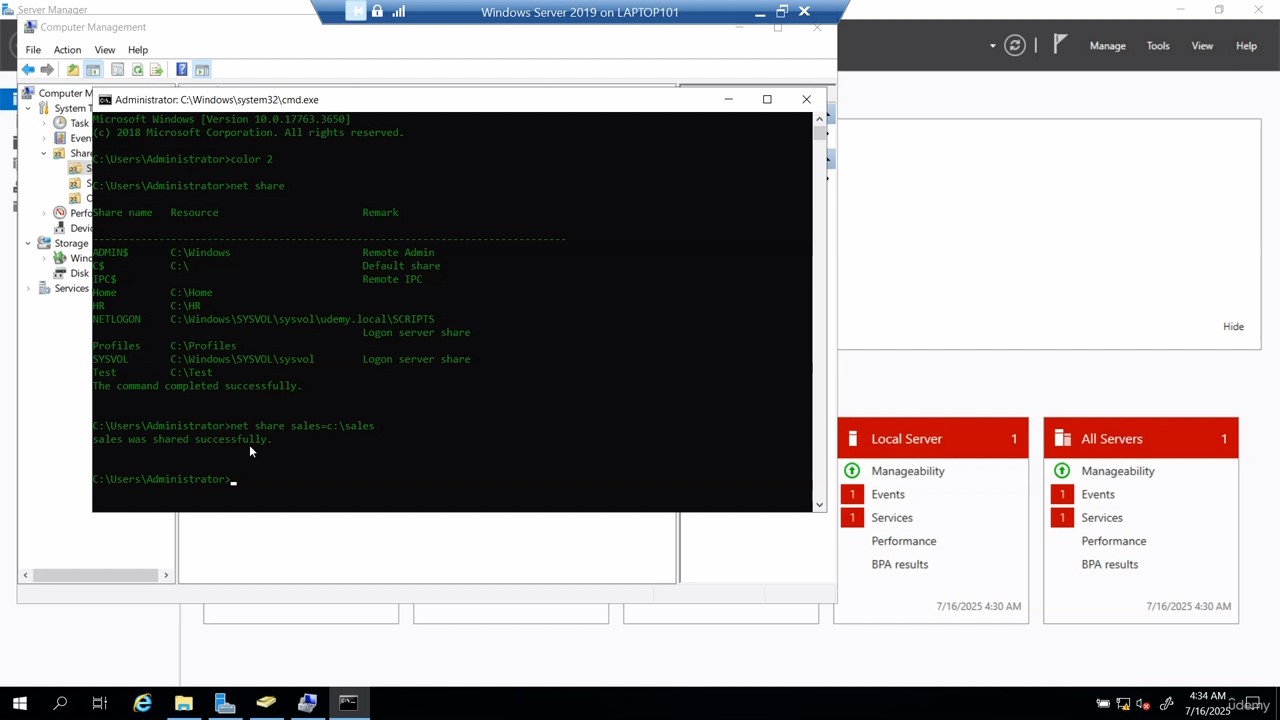Click Performance under Local Server

(904, 541)
